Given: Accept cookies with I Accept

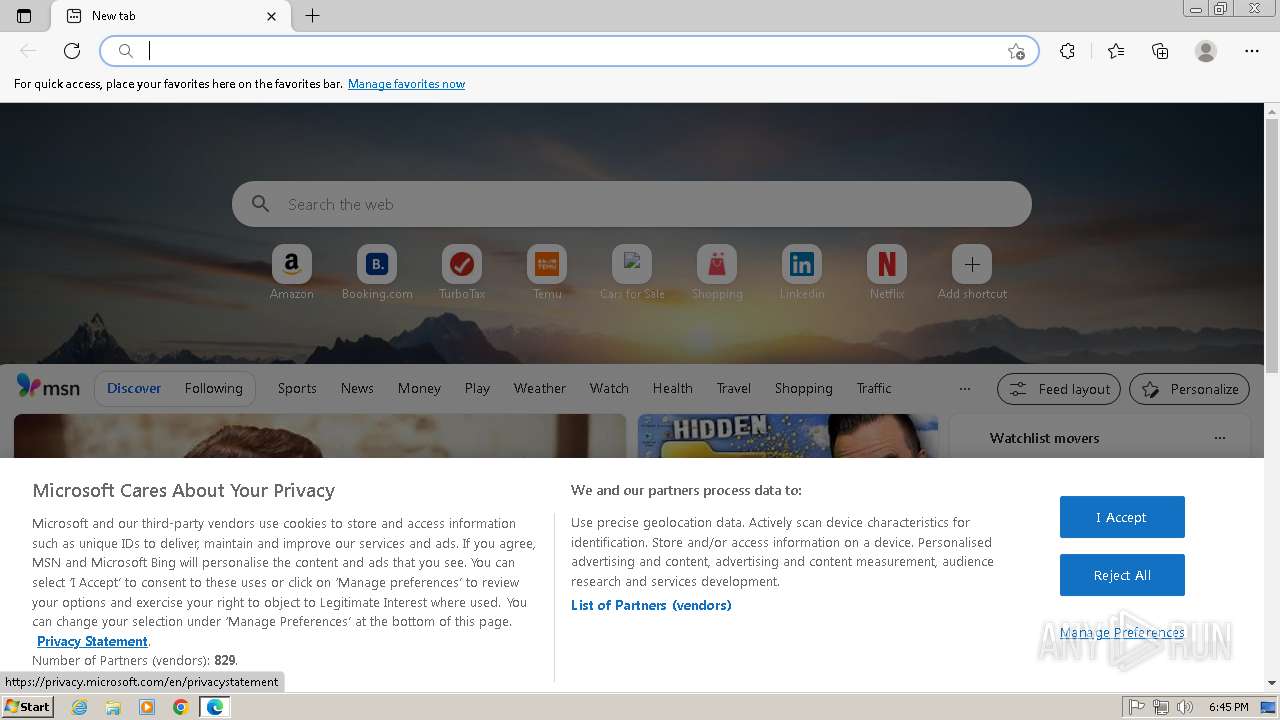Looking at the screenshot, I should (1122, 517).
